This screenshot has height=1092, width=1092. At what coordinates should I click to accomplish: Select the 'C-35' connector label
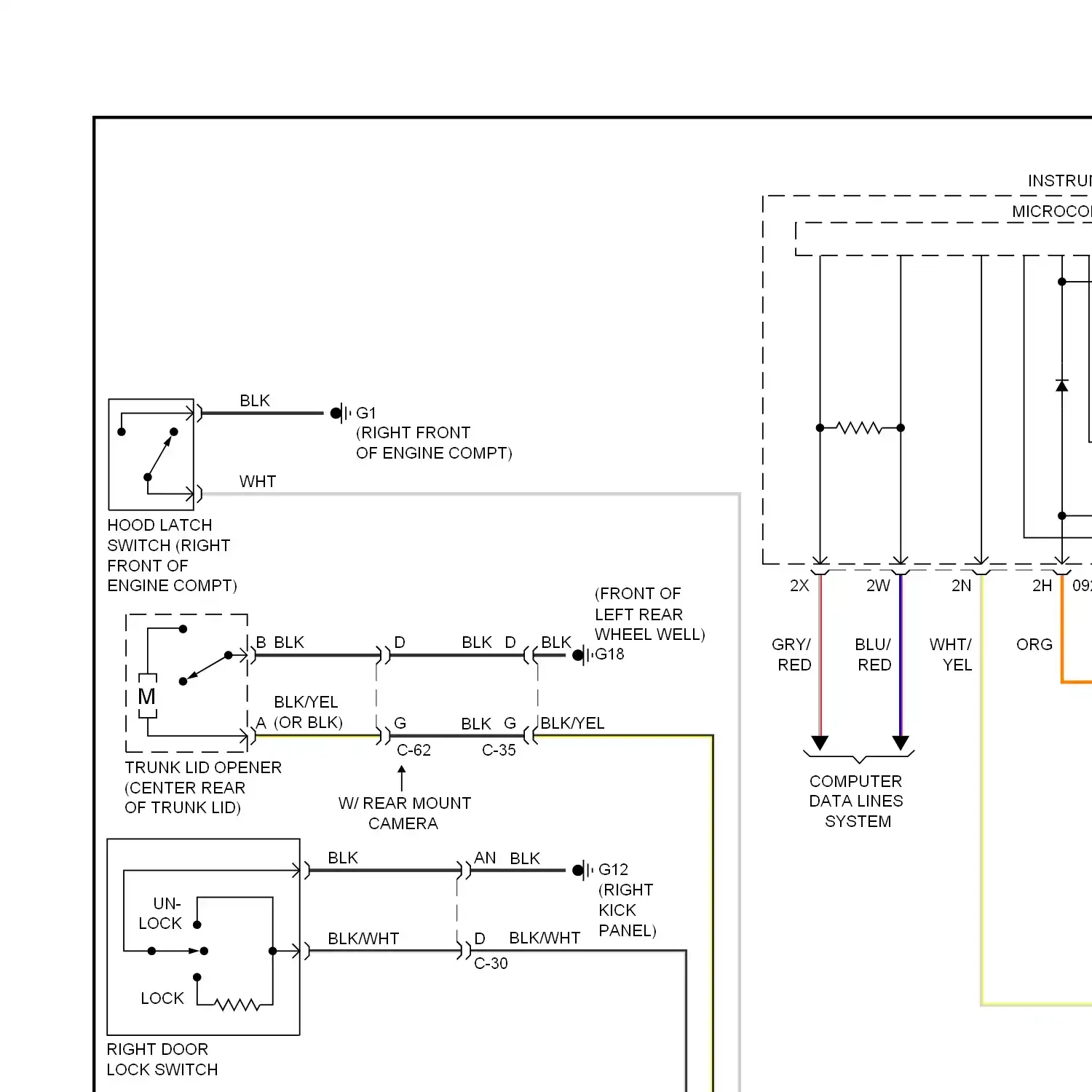pos(499,750)
